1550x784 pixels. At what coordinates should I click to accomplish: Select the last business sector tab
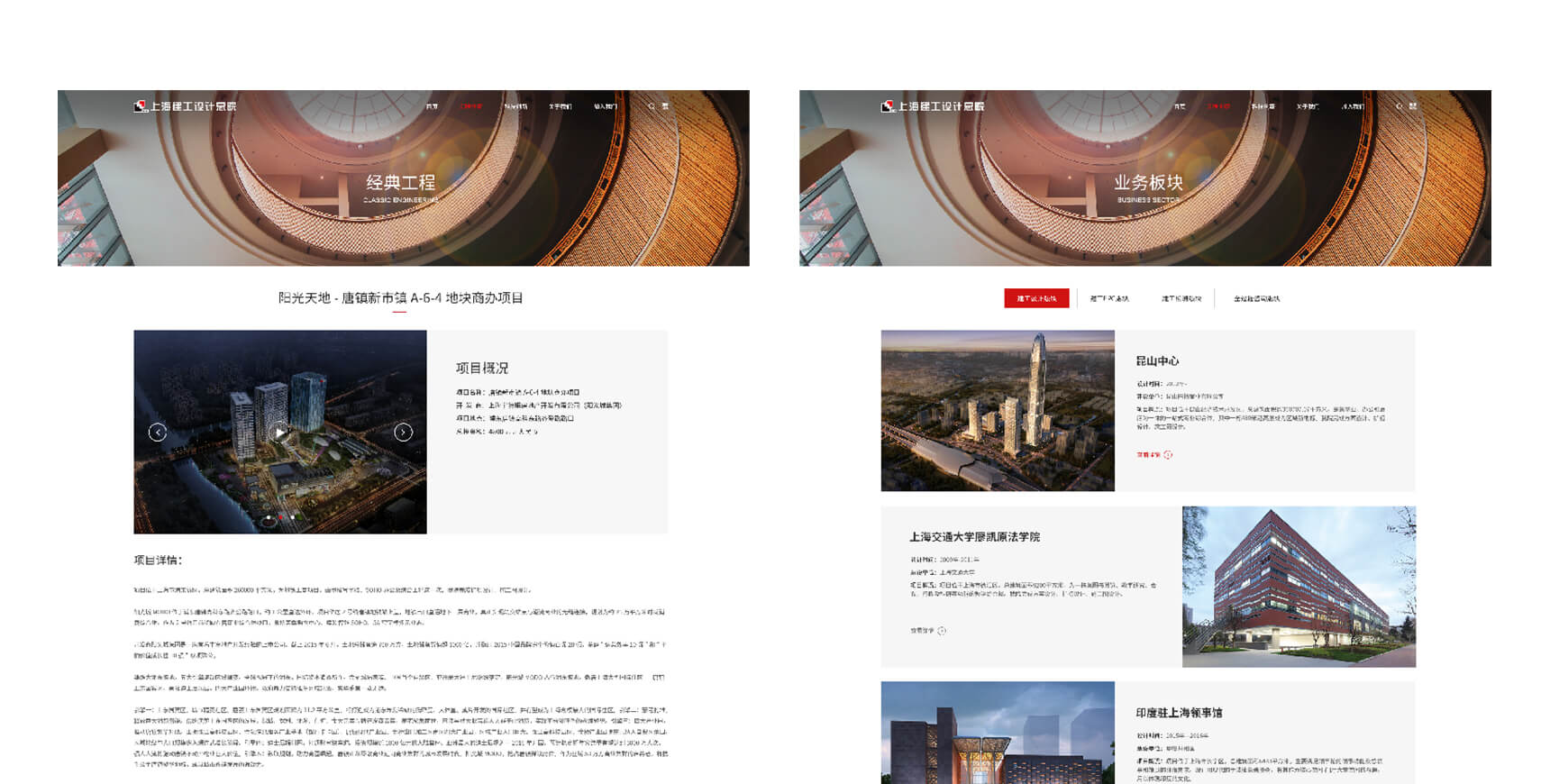[x=1257, y=298]
